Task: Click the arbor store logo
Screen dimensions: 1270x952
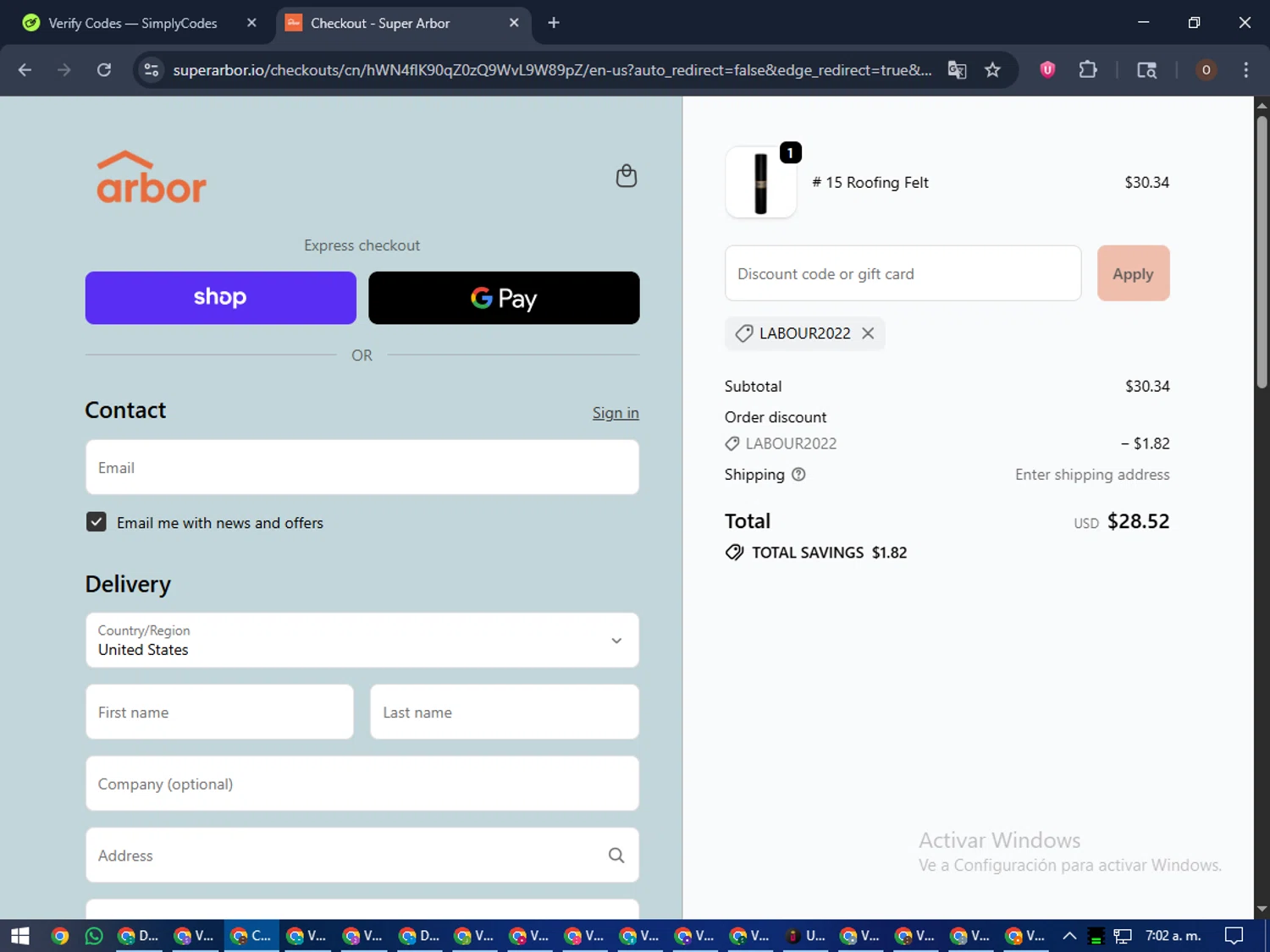Action: coord(152,178)
